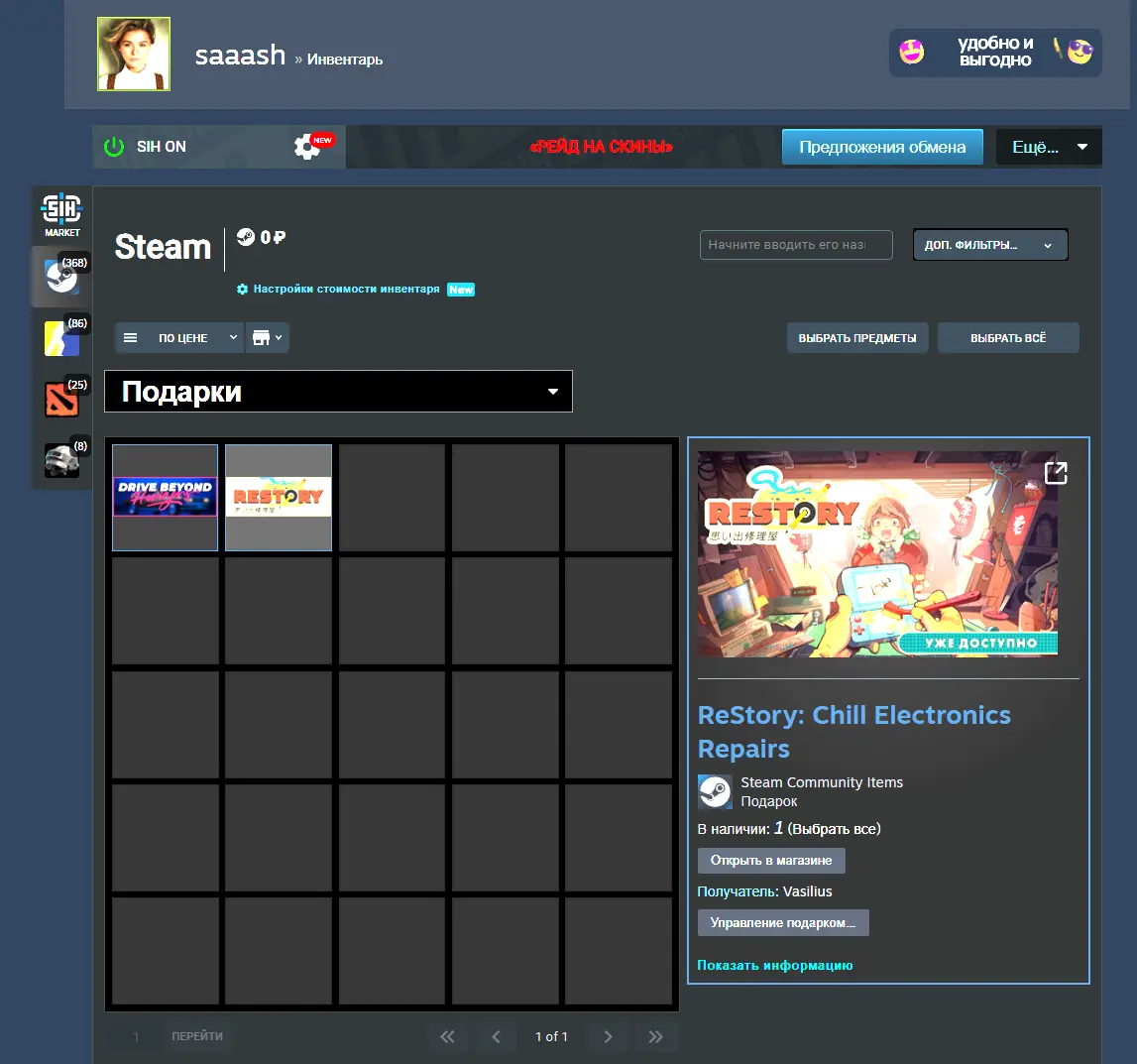
Task: Click the page number input field
Action: 136,1036
